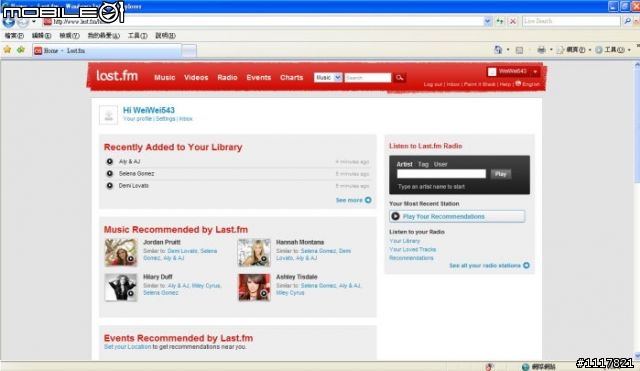Viewport: 640px width, 371px height.
Task: Switch radio input to the Artist tab
Action: (x=404, y=164)
